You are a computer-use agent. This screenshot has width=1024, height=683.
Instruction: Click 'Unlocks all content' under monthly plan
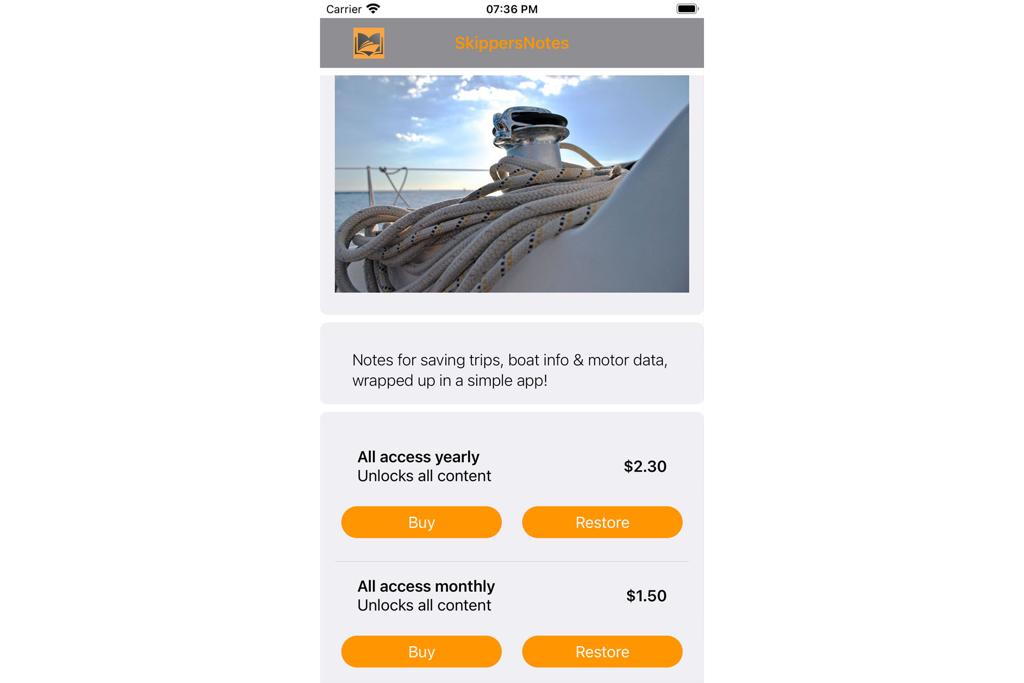(424, 605)
